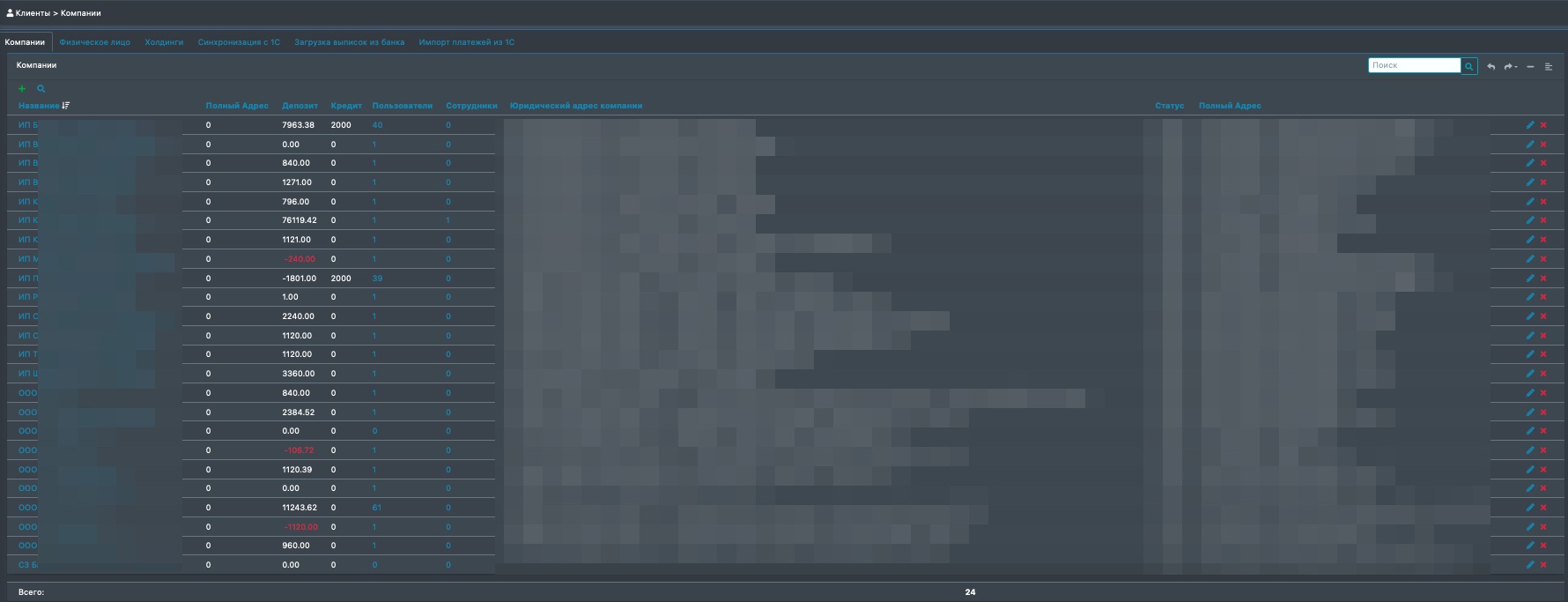Image resolution: width=1568 pixels, height=602 pixels.
Task: Click the undo arrow in the panel toolbar
Action: coord(1490,67)
